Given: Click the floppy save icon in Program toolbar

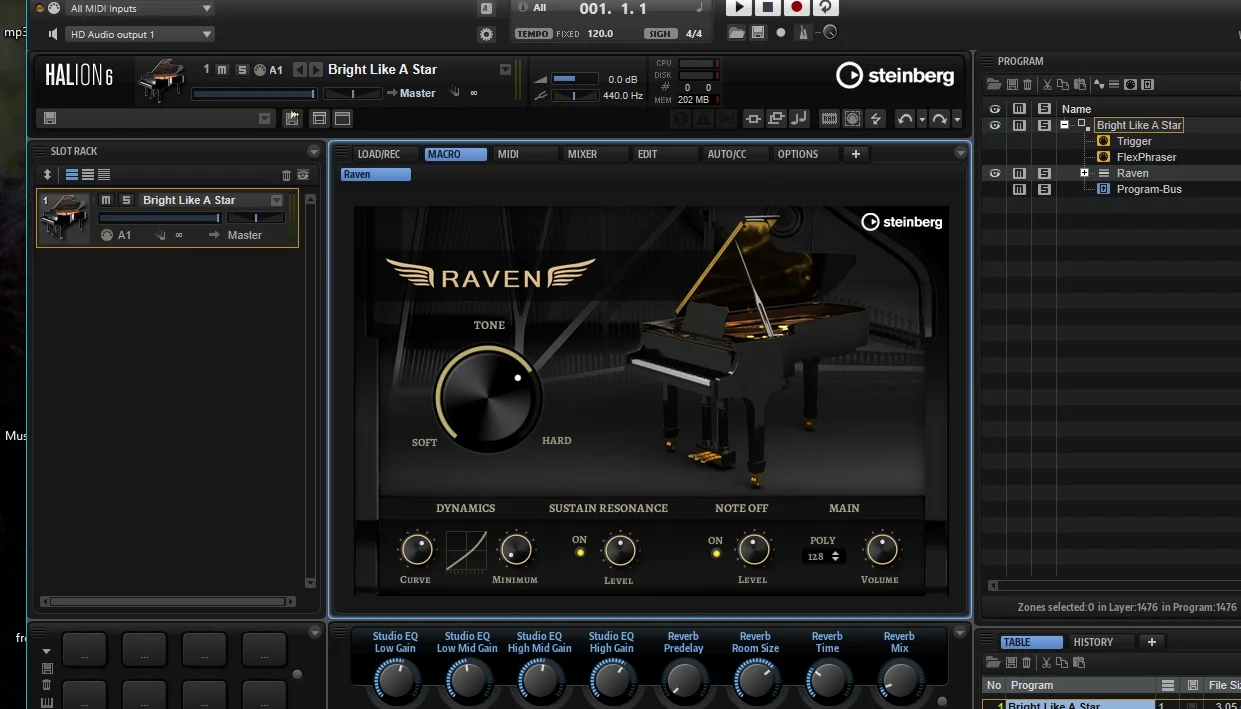Looking at the screenshot, I should 1012,85.
